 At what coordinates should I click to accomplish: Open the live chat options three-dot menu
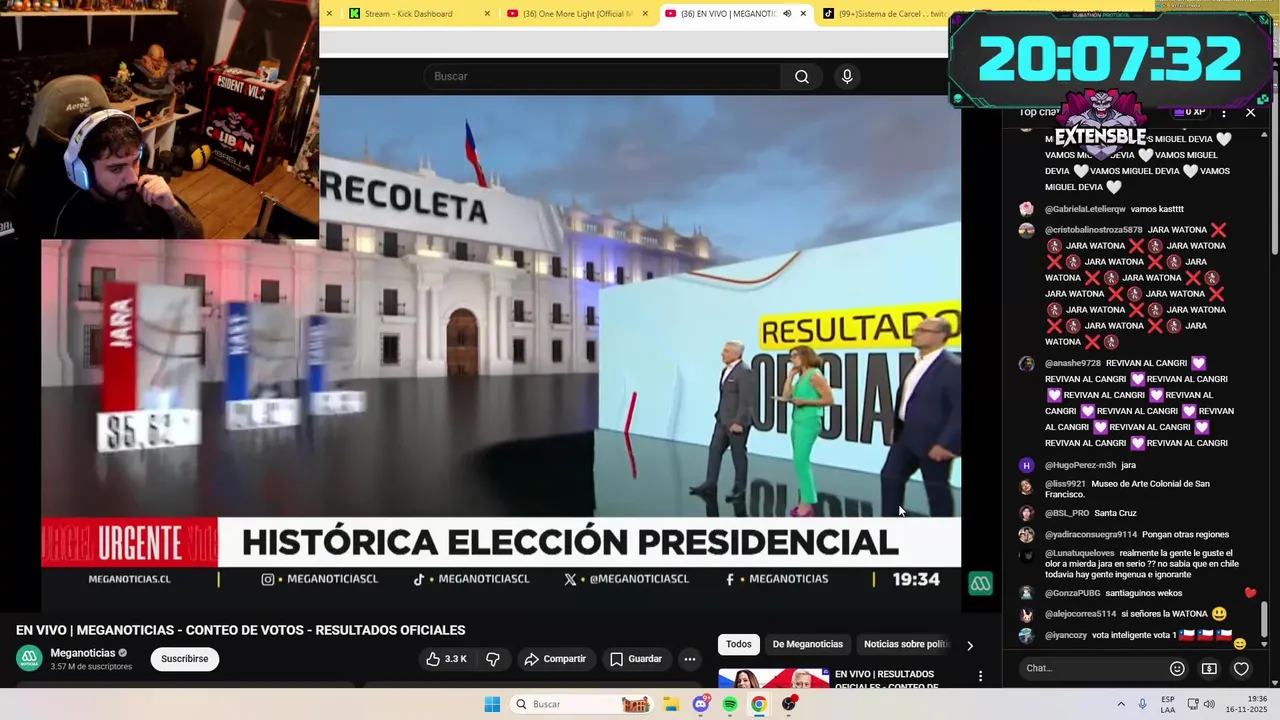point(1223,113)
